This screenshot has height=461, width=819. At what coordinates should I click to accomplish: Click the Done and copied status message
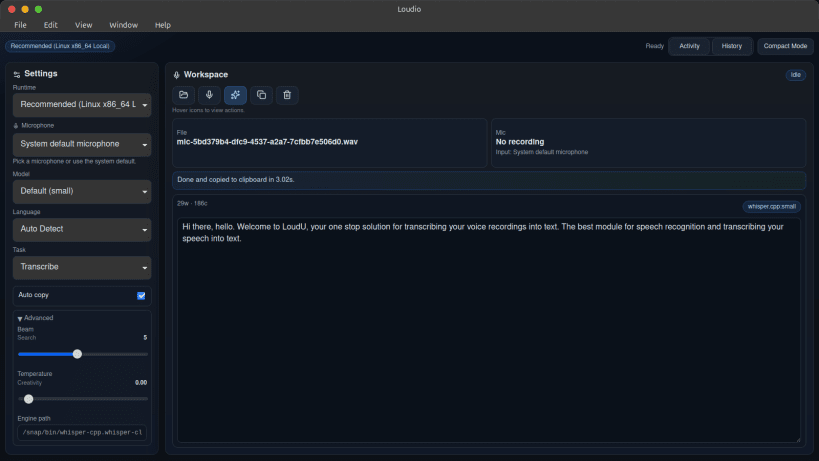coord(236,180)
